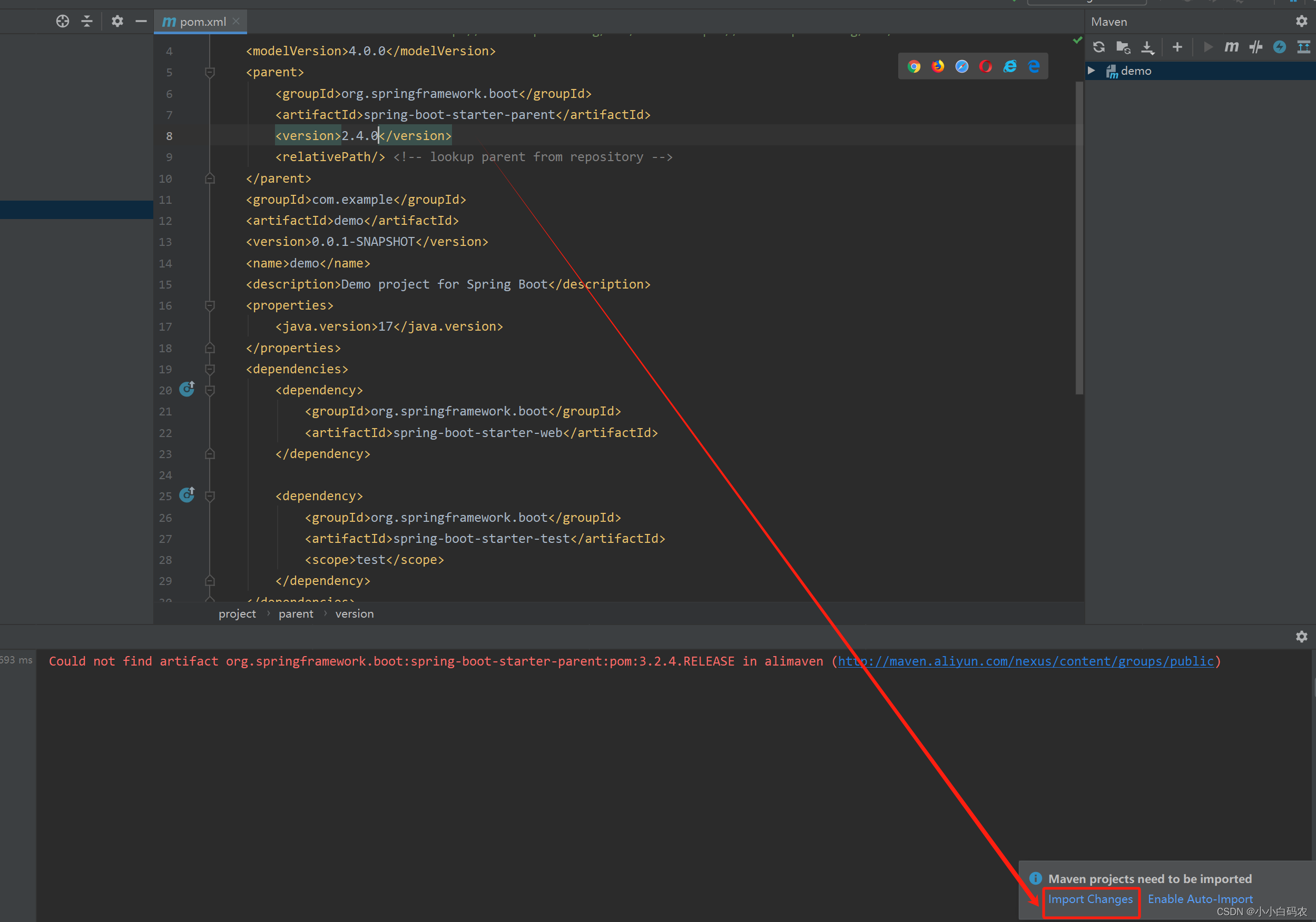Toggle the fold marker on the properties line

click(x=210, y=305)
